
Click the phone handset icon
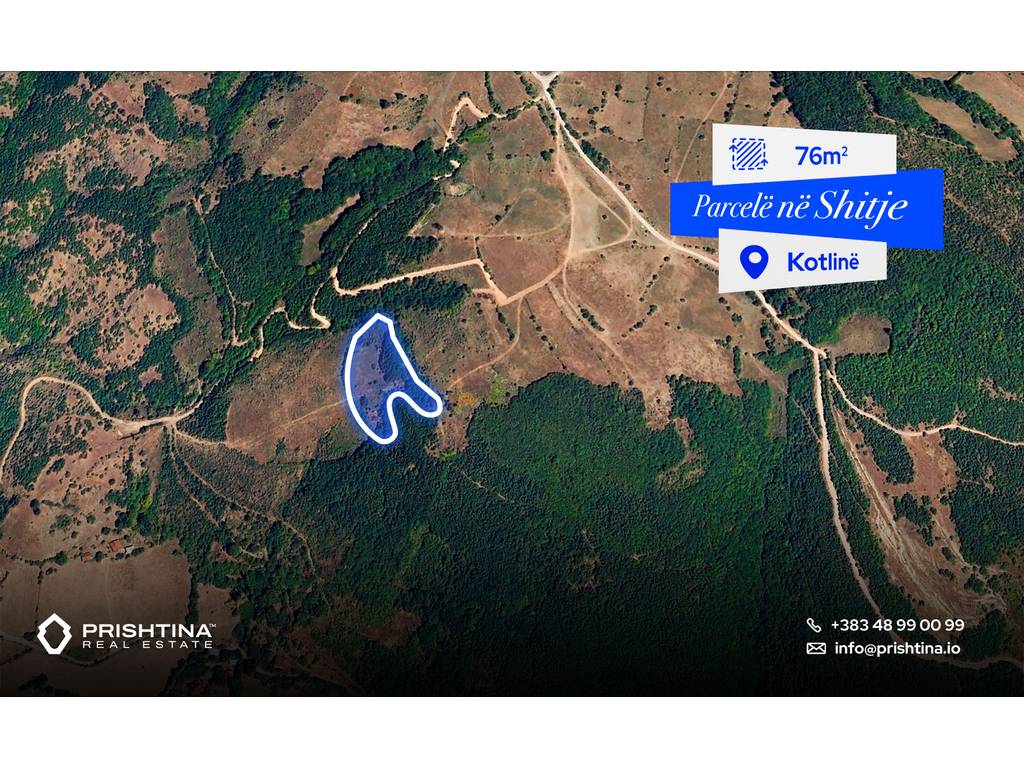[x=814, y=625]
